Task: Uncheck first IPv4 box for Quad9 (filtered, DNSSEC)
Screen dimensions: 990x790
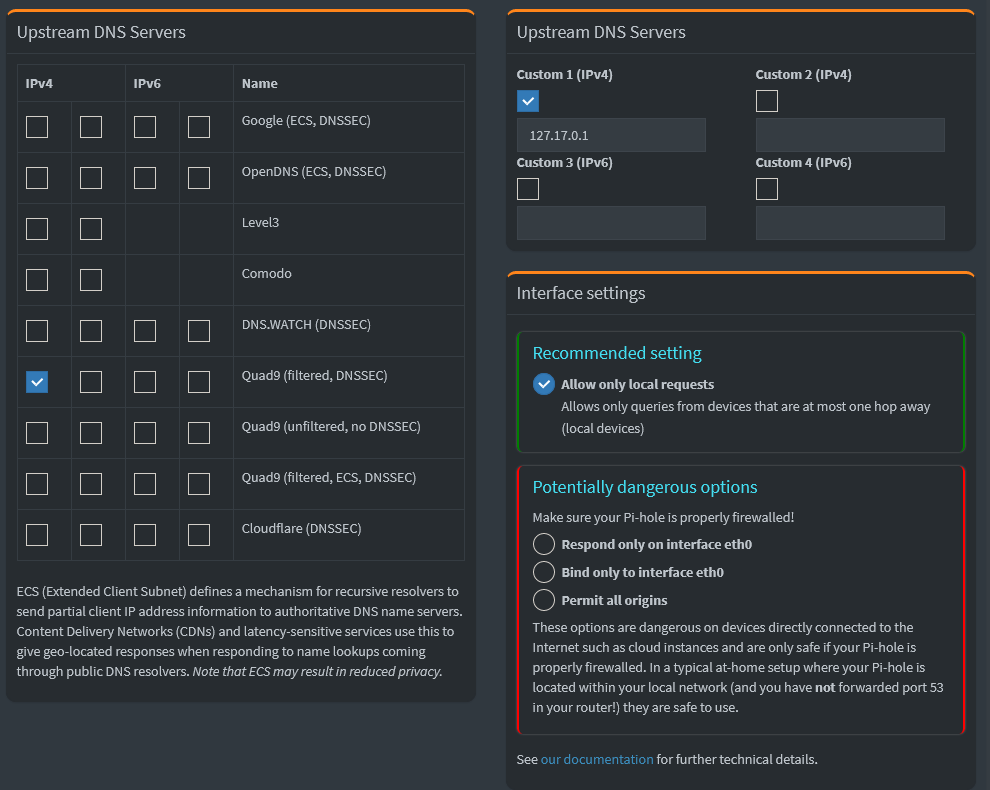Action: (x=37, y=382)
